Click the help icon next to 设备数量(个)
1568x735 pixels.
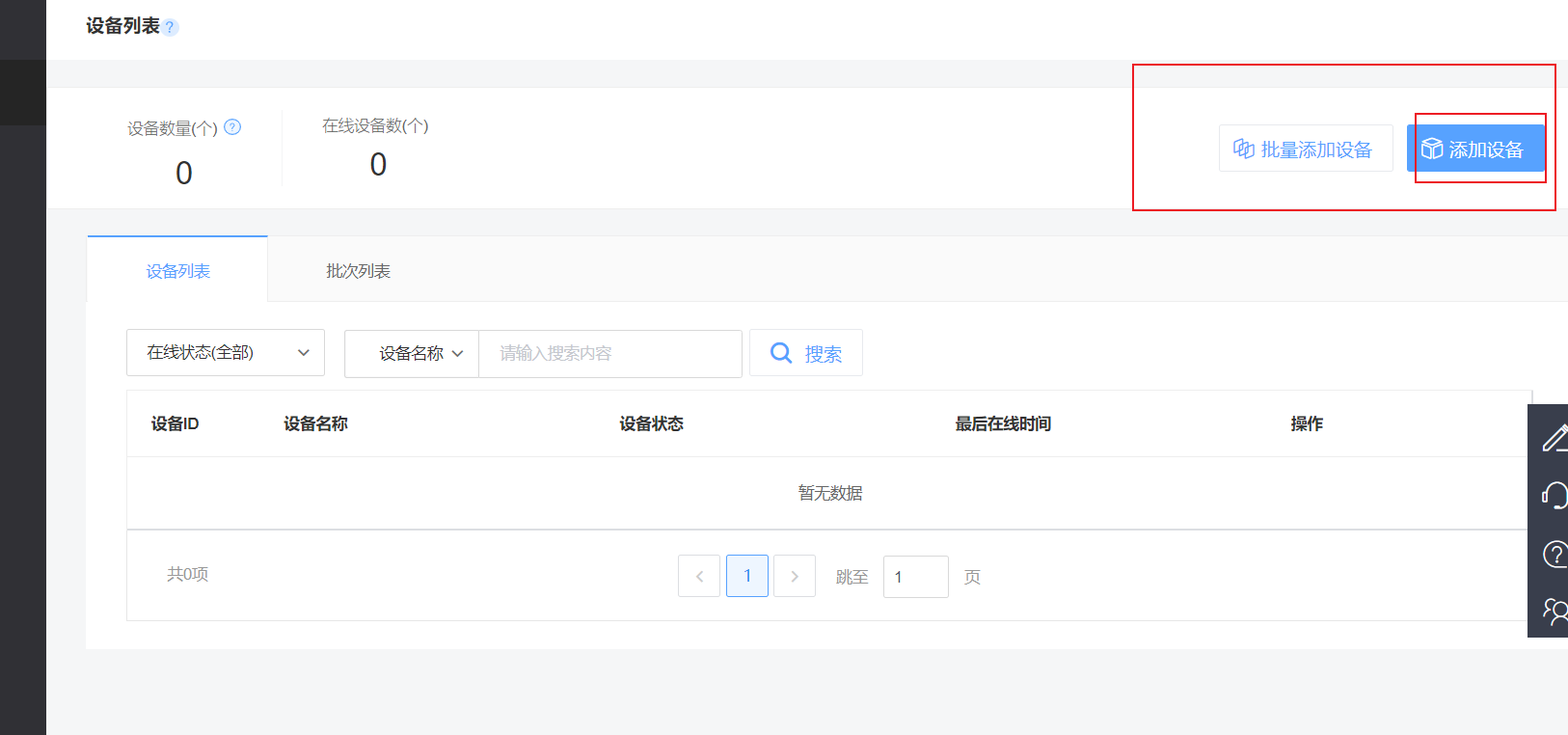point(232,126)
